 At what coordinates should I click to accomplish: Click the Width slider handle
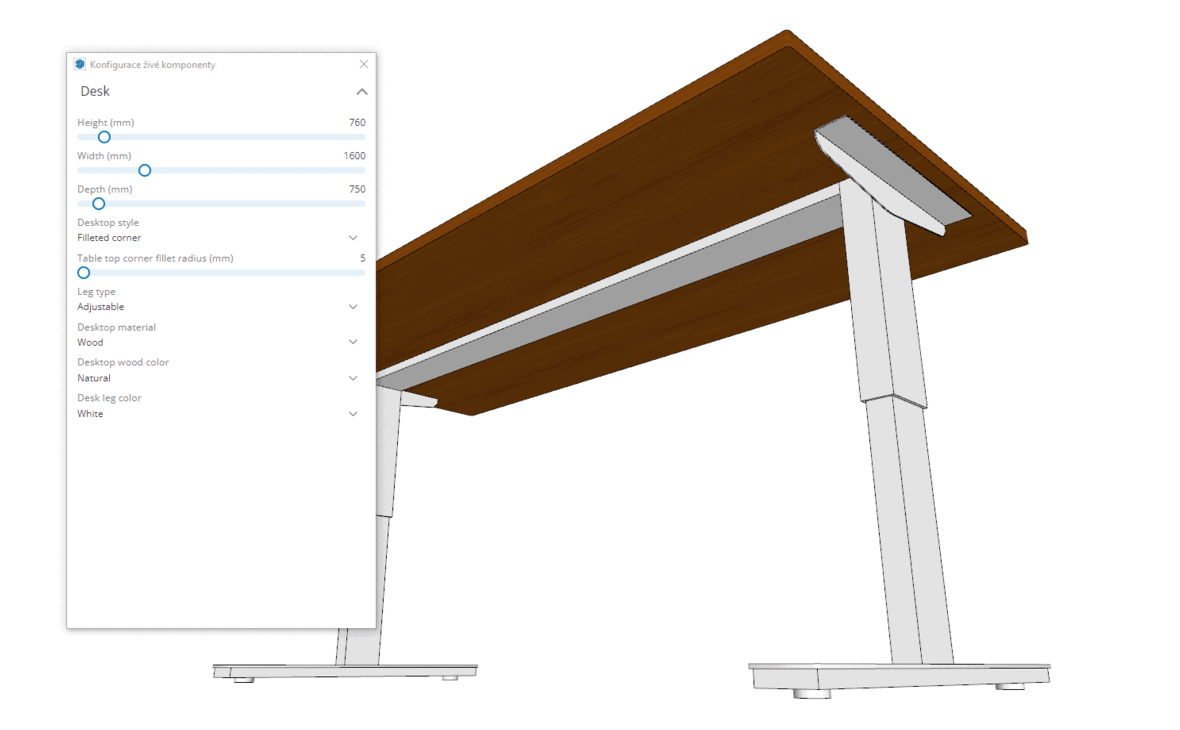pyautogui.click(x=145, y=171)
